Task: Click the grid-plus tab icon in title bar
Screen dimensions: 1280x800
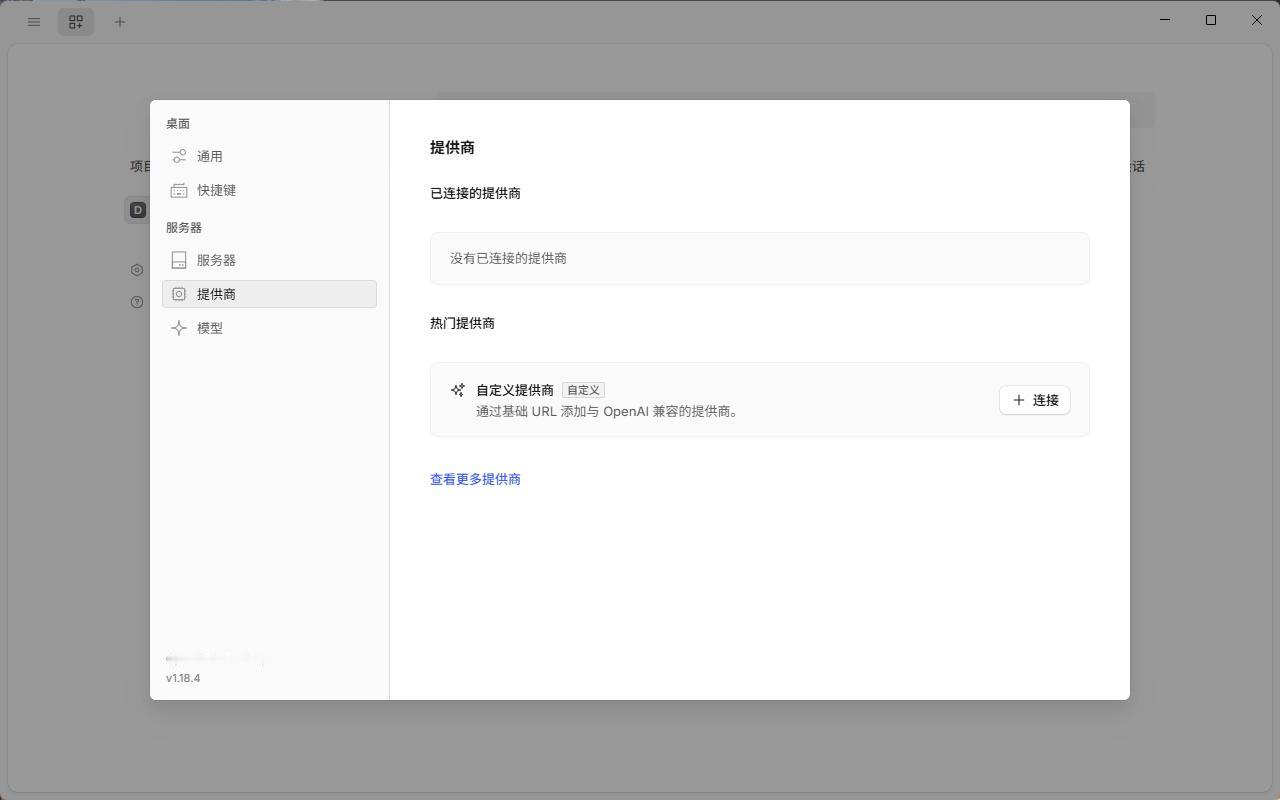Action: tap(76, 21)
